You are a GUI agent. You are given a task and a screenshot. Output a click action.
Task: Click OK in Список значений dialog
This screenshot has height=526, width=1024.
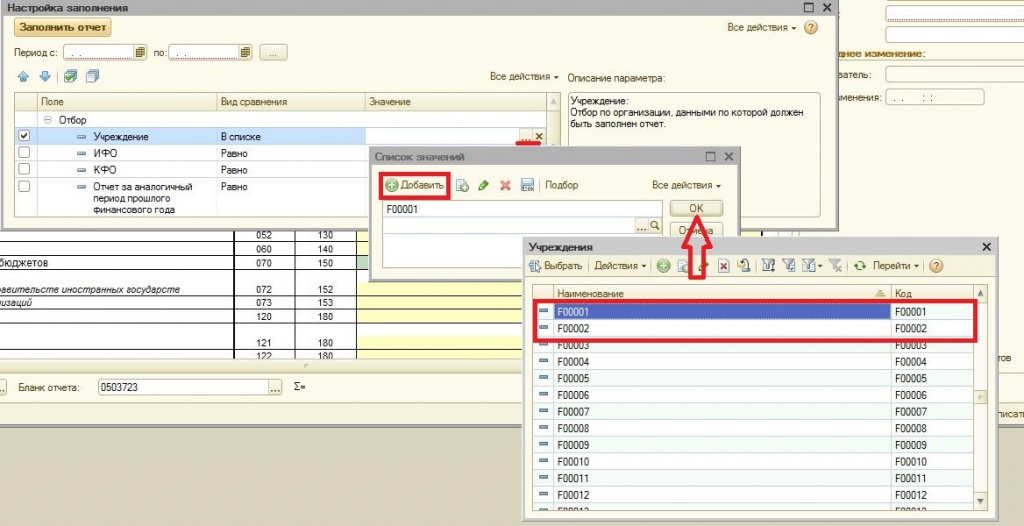pyautogui.click(x=696, y=208)
